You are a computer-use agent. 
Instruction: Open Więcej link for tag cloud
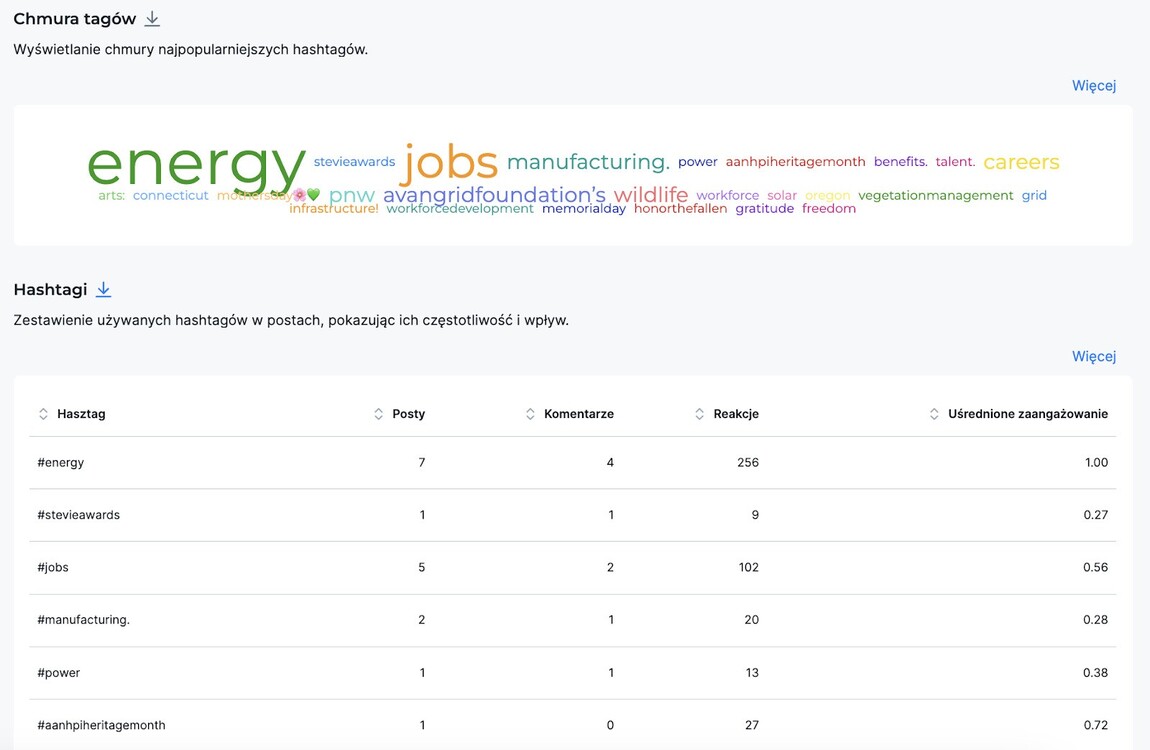point(1094,86)
